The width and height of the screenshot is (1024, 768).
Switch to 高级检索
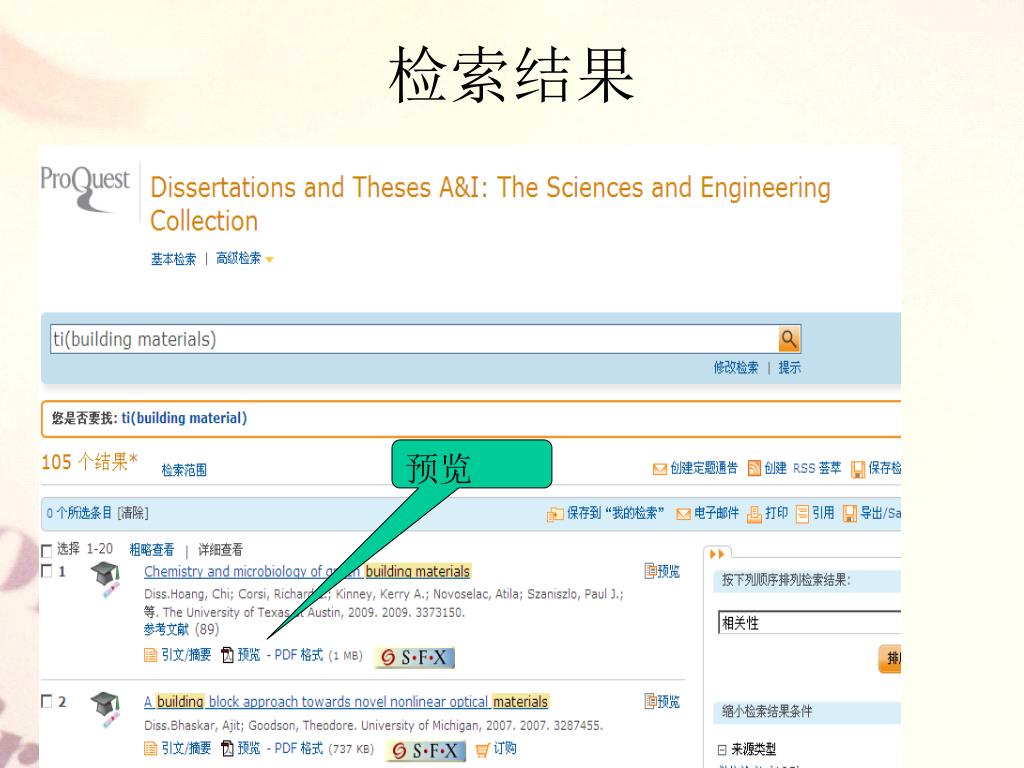pyautogui.click(x=238, y=258)
